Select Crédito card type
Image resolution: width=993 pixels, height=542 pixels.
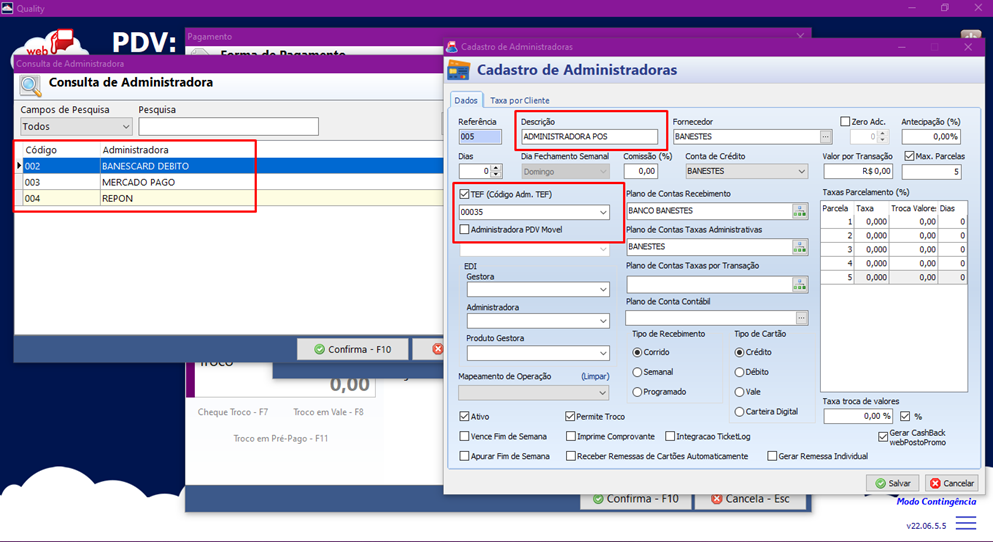point(739,352)
